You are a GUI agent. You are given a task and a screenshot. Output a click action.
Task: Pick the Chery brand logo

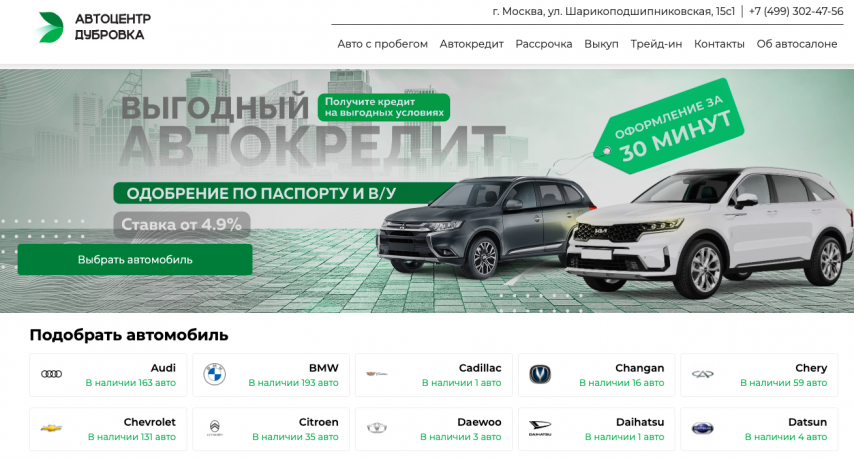[x=703, y=374]
